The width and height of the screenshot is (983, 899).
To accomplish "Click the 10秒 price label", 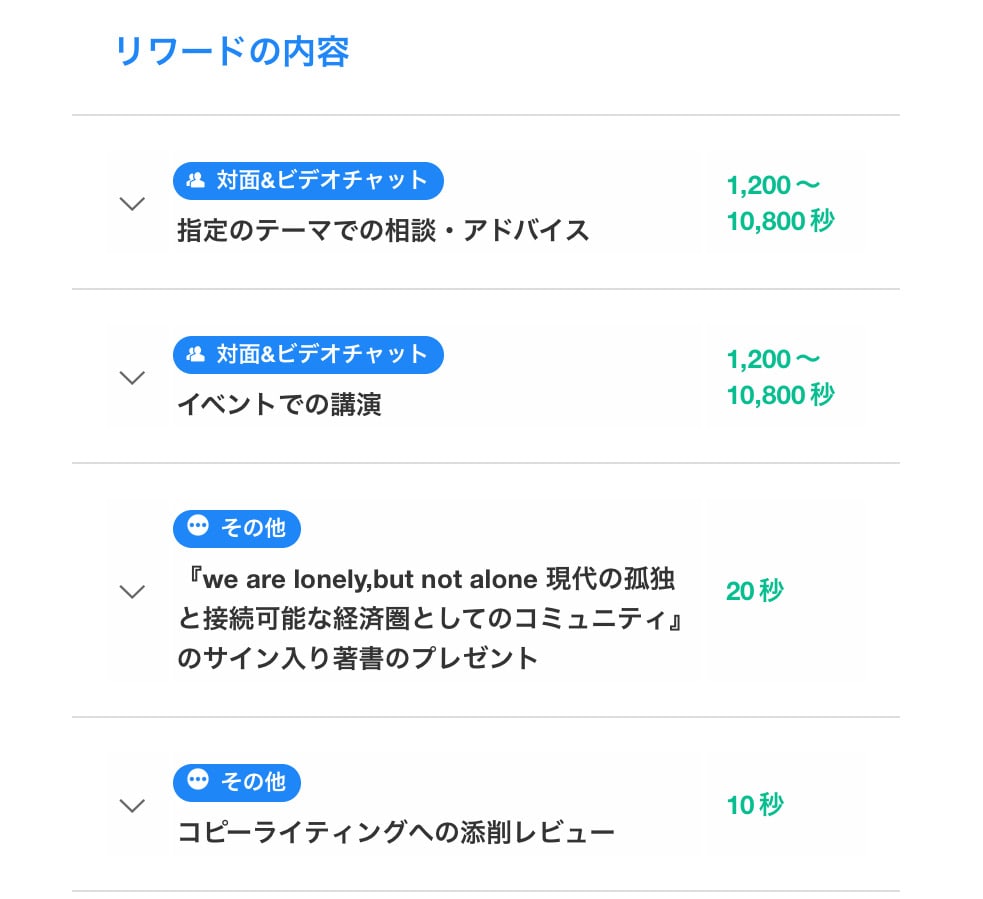I will pyautogui.click(x=755, y=805).
